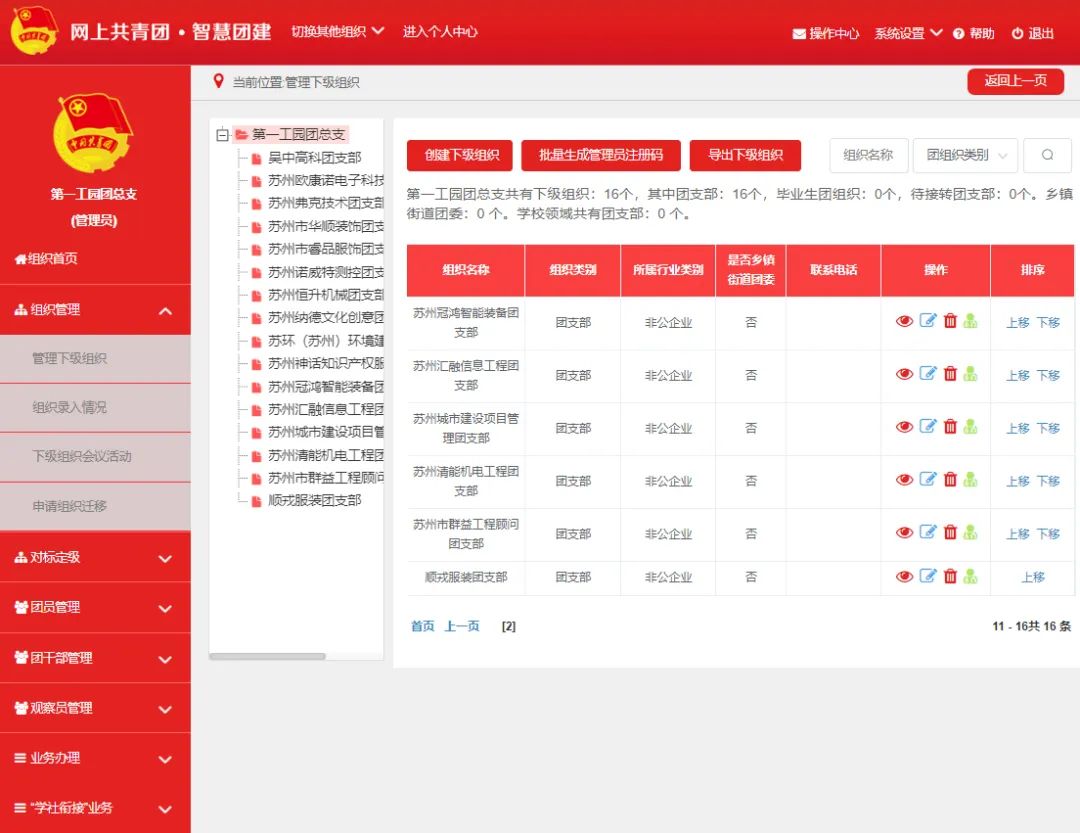1080x833 pixels.
Task: Expand the 团员管理 sidebar section
Action: [x=95, y=607]
